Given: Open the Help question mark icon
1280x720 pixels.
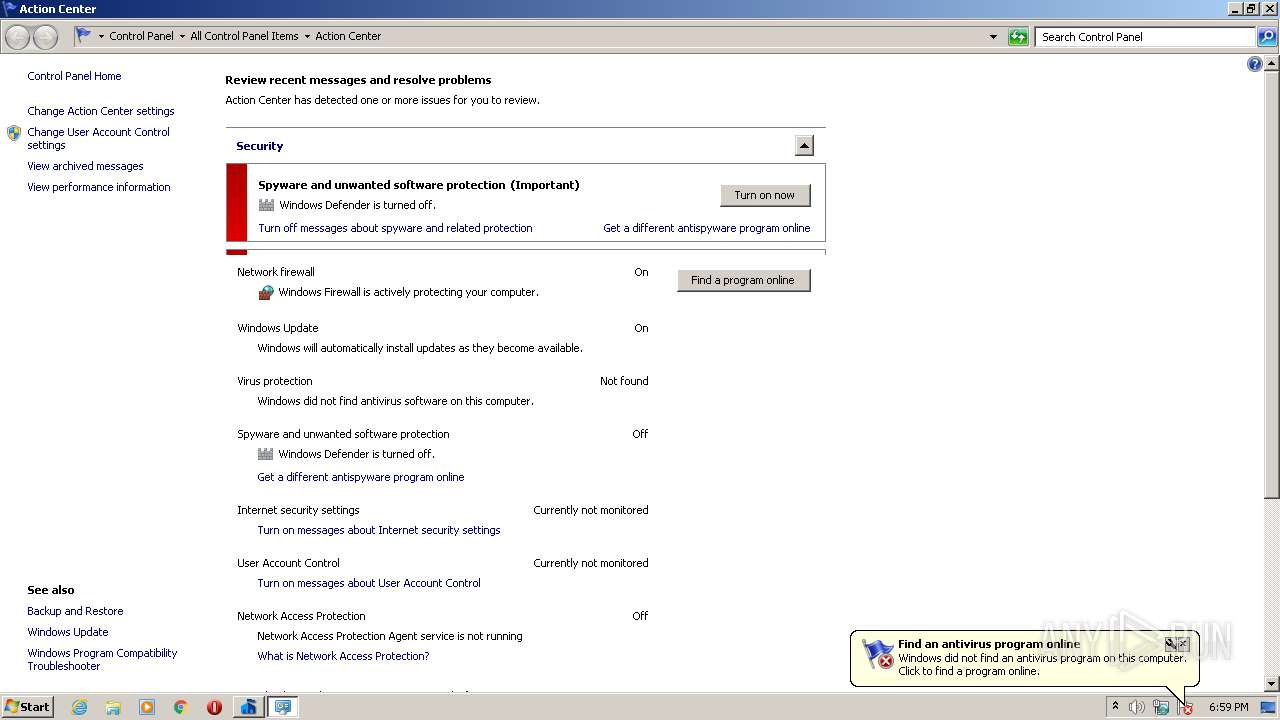Looking at the screenshot, I should 1255,64.
